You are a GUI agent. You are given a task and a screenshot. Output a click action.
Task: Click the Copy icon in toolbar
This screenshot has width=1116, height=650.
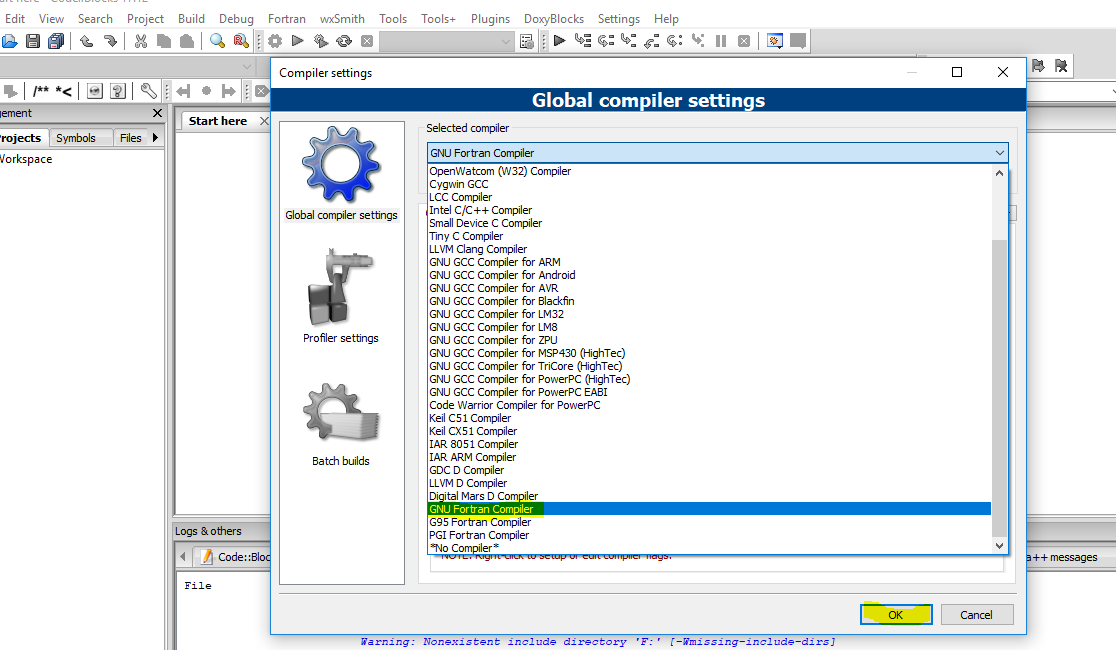coord(164,41)
